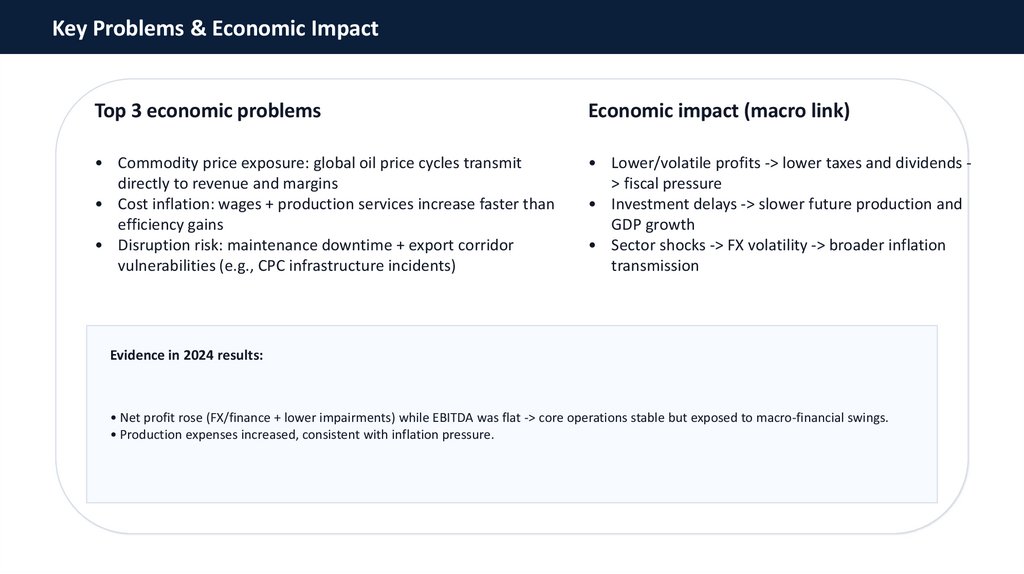Select the 'Top 3 economic problems' heading
The width and height of the screenshot is (1024, 574).
[208, 111]
